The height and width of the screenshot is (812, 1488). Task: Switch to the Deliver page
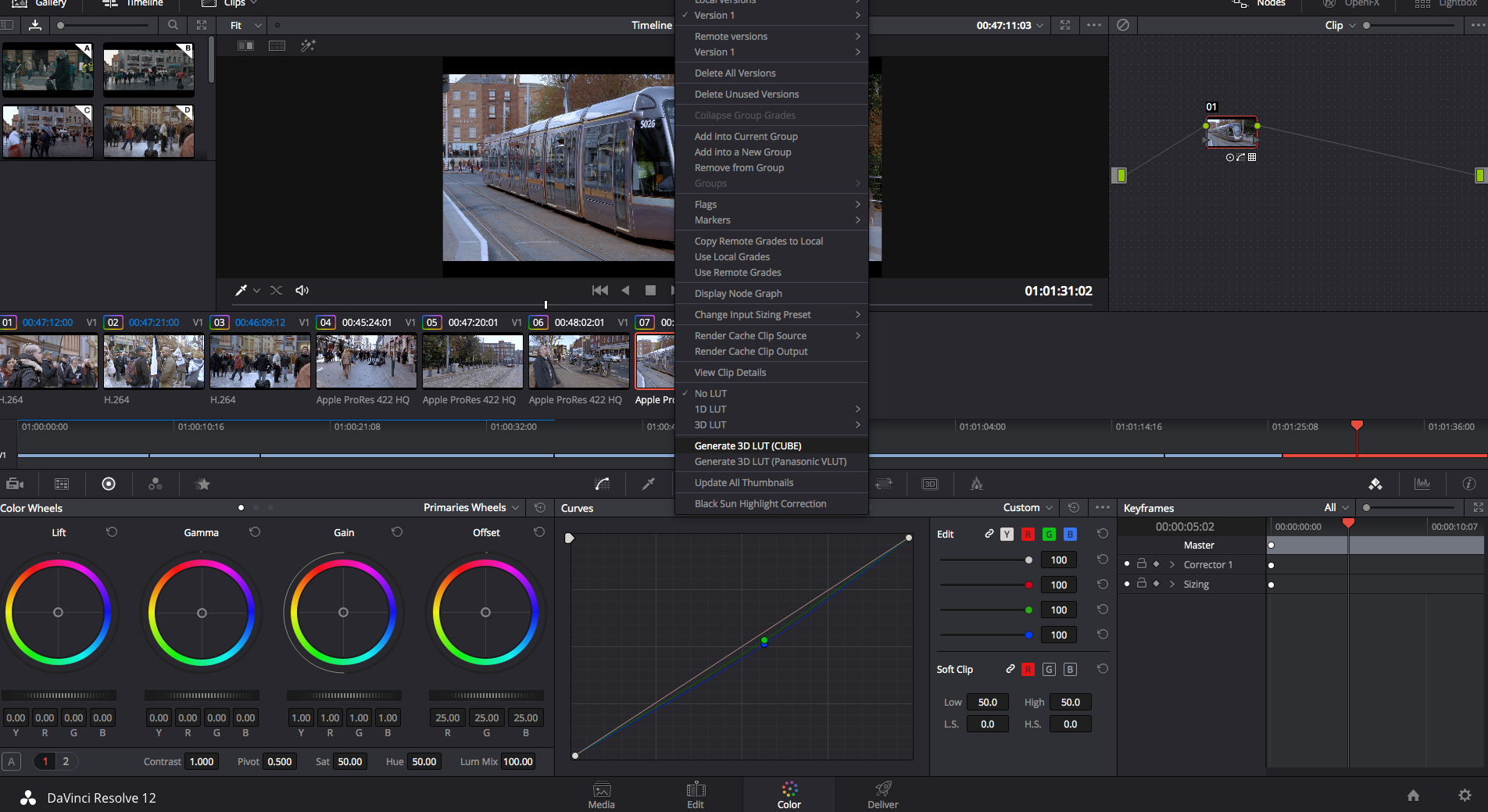(882, 795)
